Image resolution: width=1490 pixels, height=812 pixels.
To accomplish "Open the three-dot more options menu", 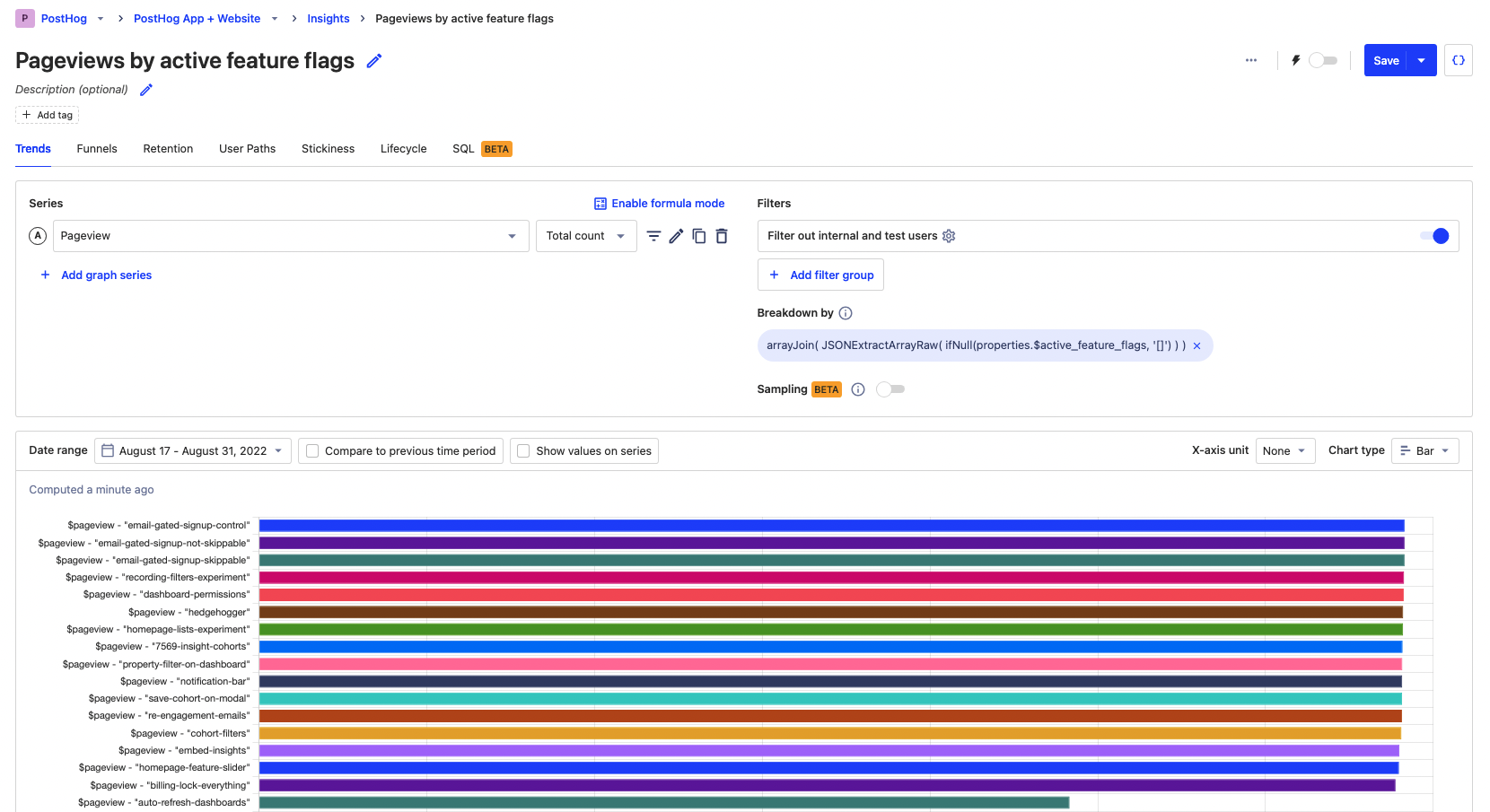I will (1250, 60).
